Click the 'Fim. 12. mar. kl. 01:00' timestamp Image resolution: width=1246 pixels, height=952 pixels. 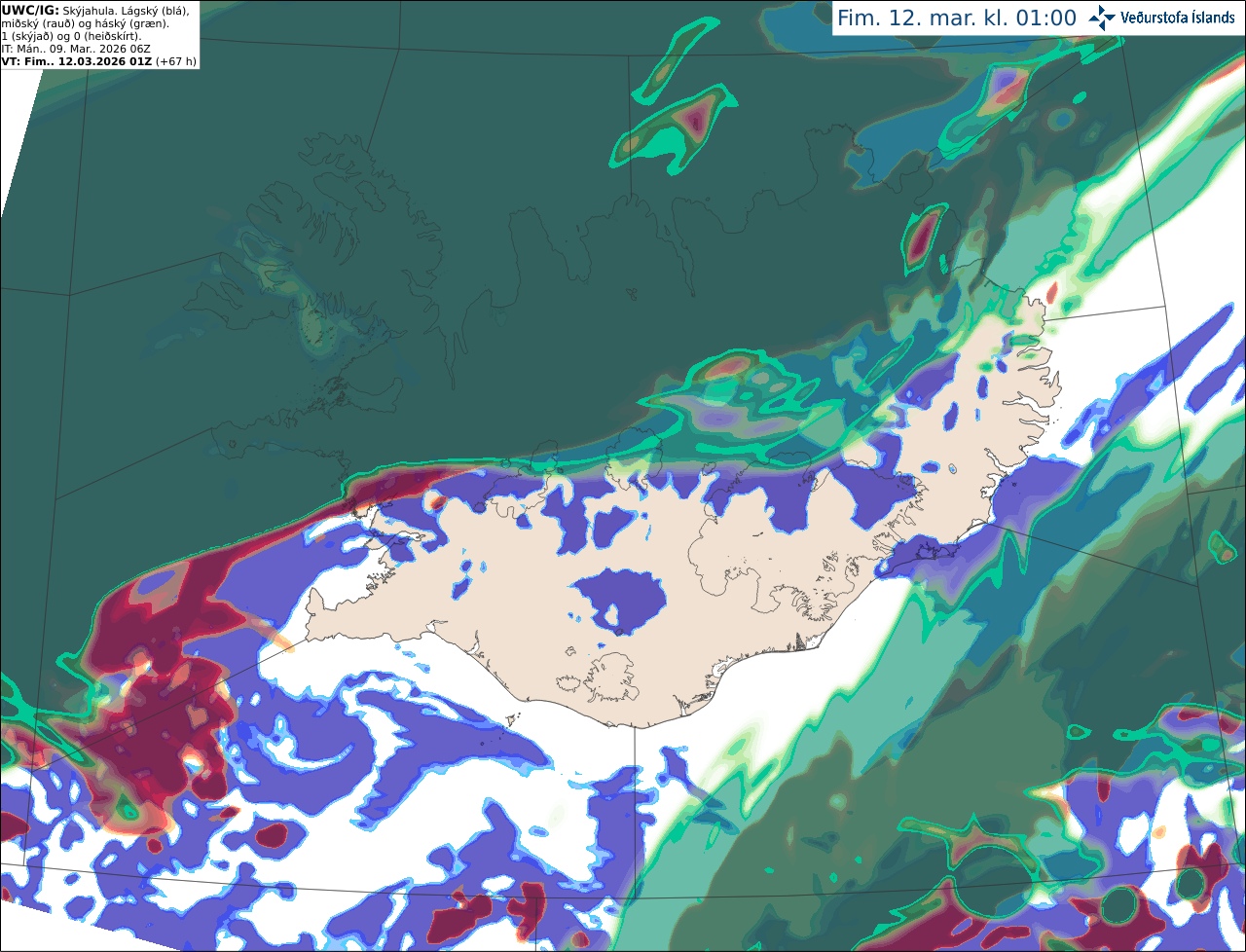[x=957, y=18]
